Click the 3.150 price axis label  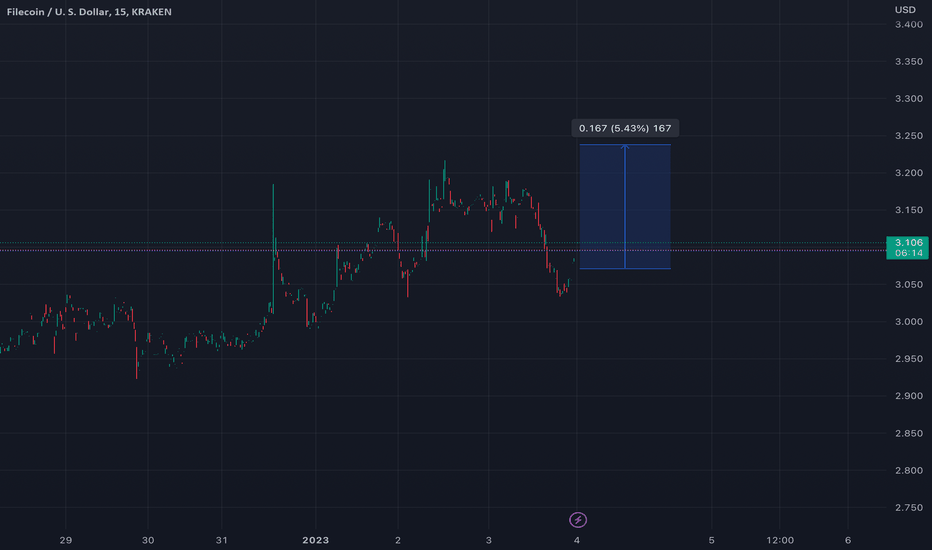pyautogui.click(x=909, y=210)
